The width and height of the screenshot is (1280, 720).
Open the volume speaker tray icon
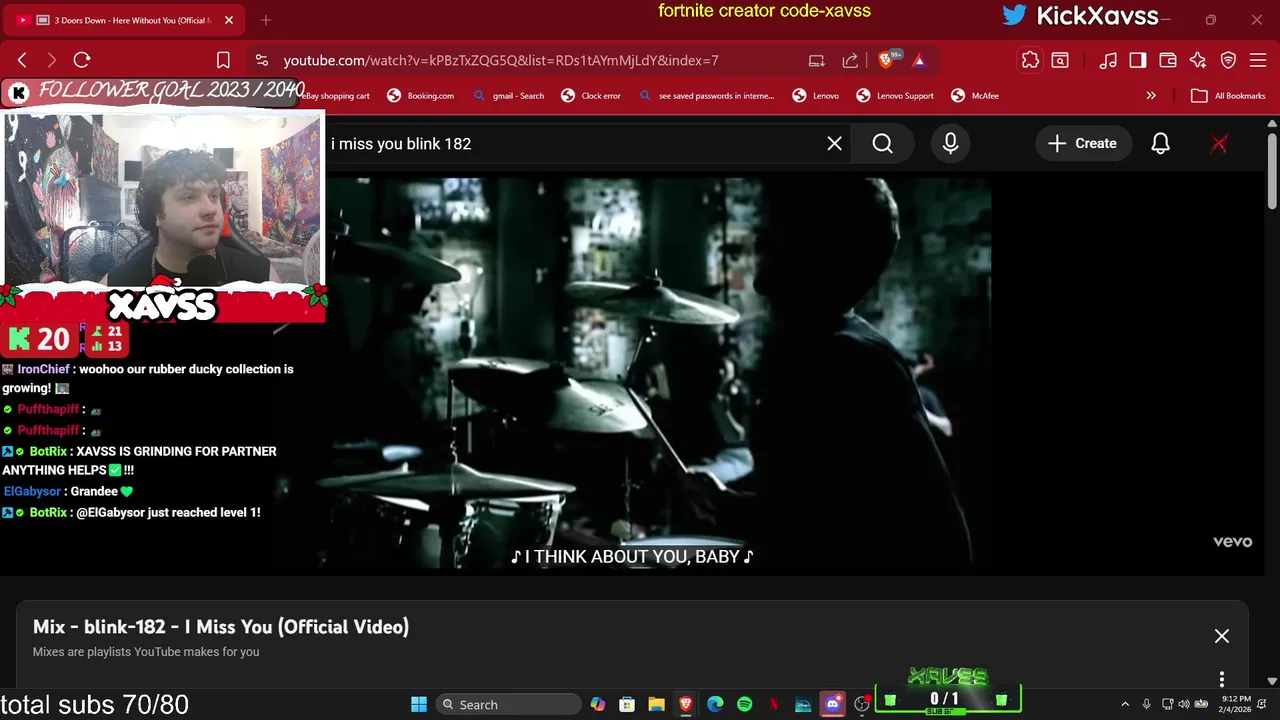[x=1183, y=705]
